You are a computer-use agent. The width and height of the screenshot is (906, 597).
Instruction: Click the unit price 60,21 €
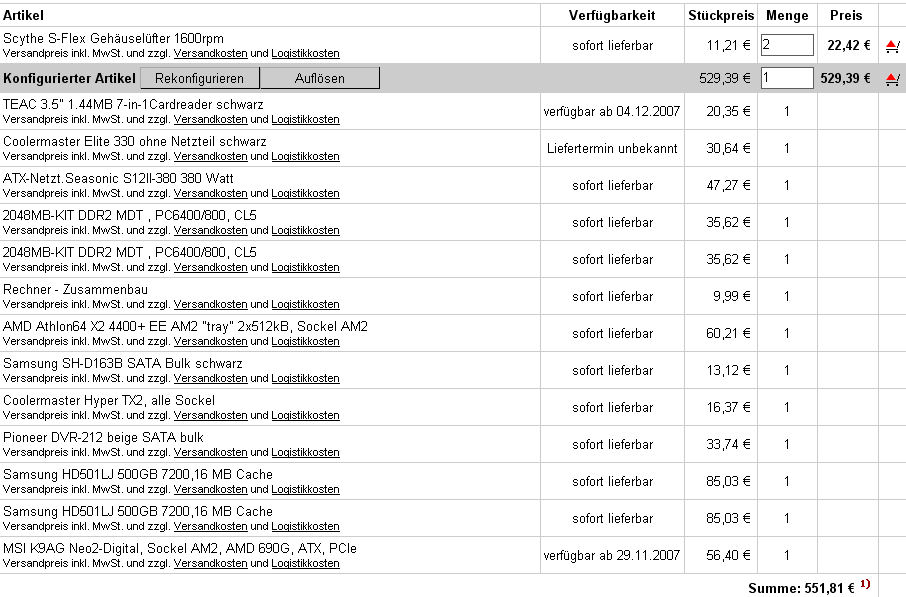[729, 333]
